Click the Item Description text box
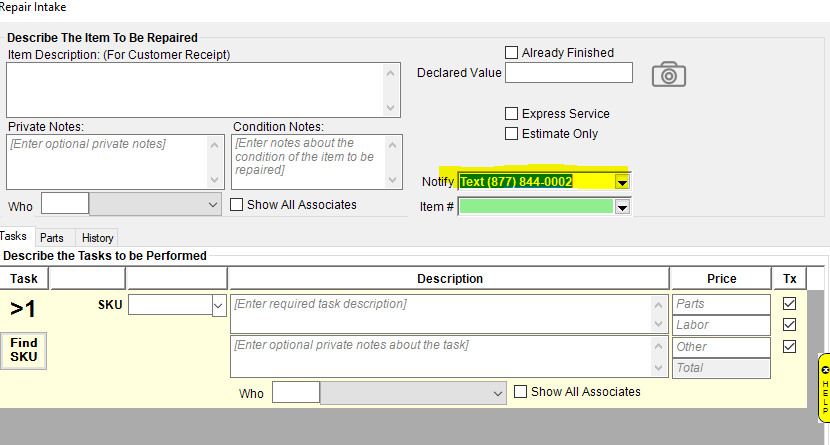The width and height of the screenshot is (830, 445). [x=195, y=90]
